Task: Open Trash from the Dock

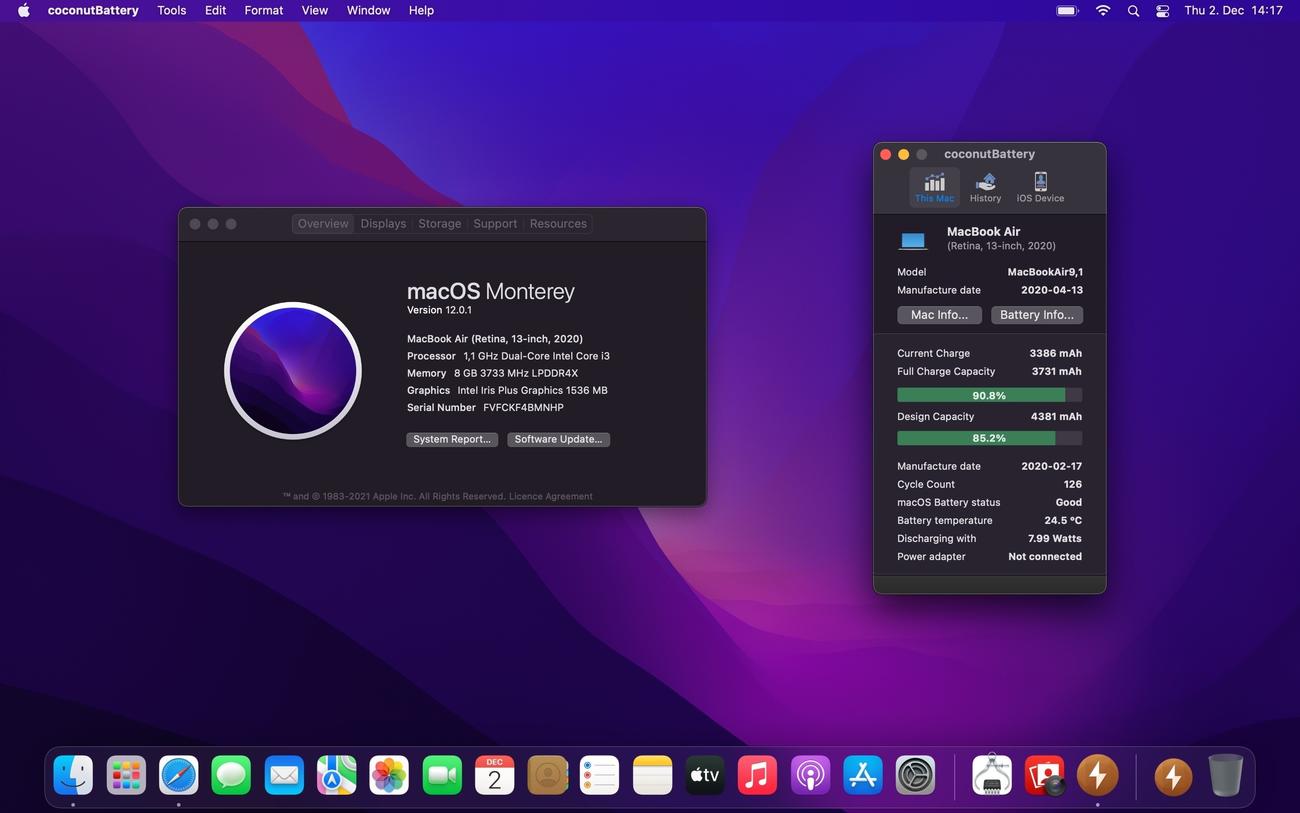Action: pos(1225,775)
